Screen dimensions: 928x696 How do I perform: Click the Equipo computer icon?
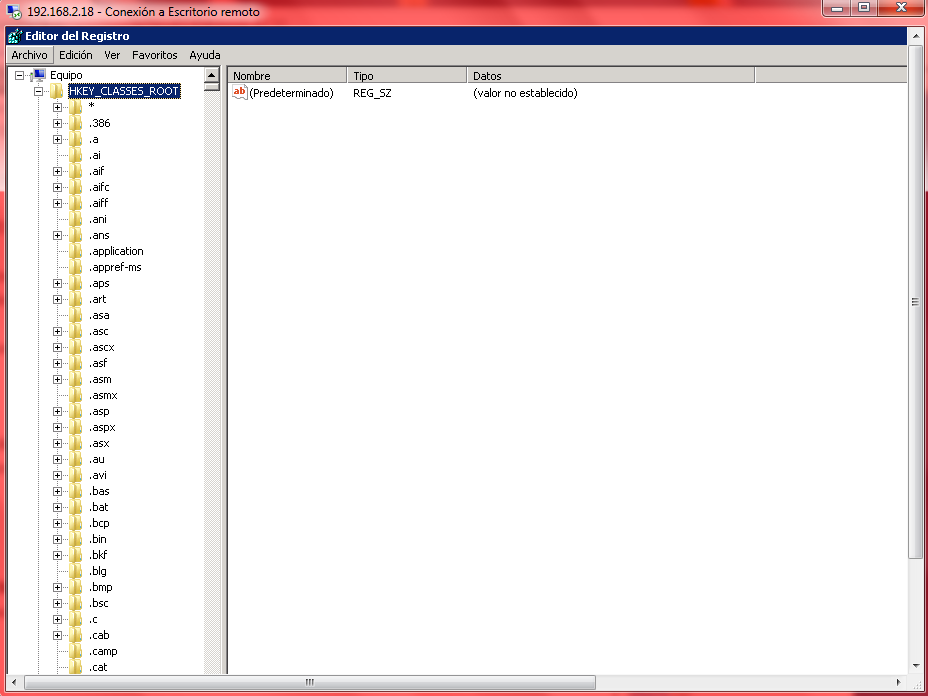coord(38,75)
